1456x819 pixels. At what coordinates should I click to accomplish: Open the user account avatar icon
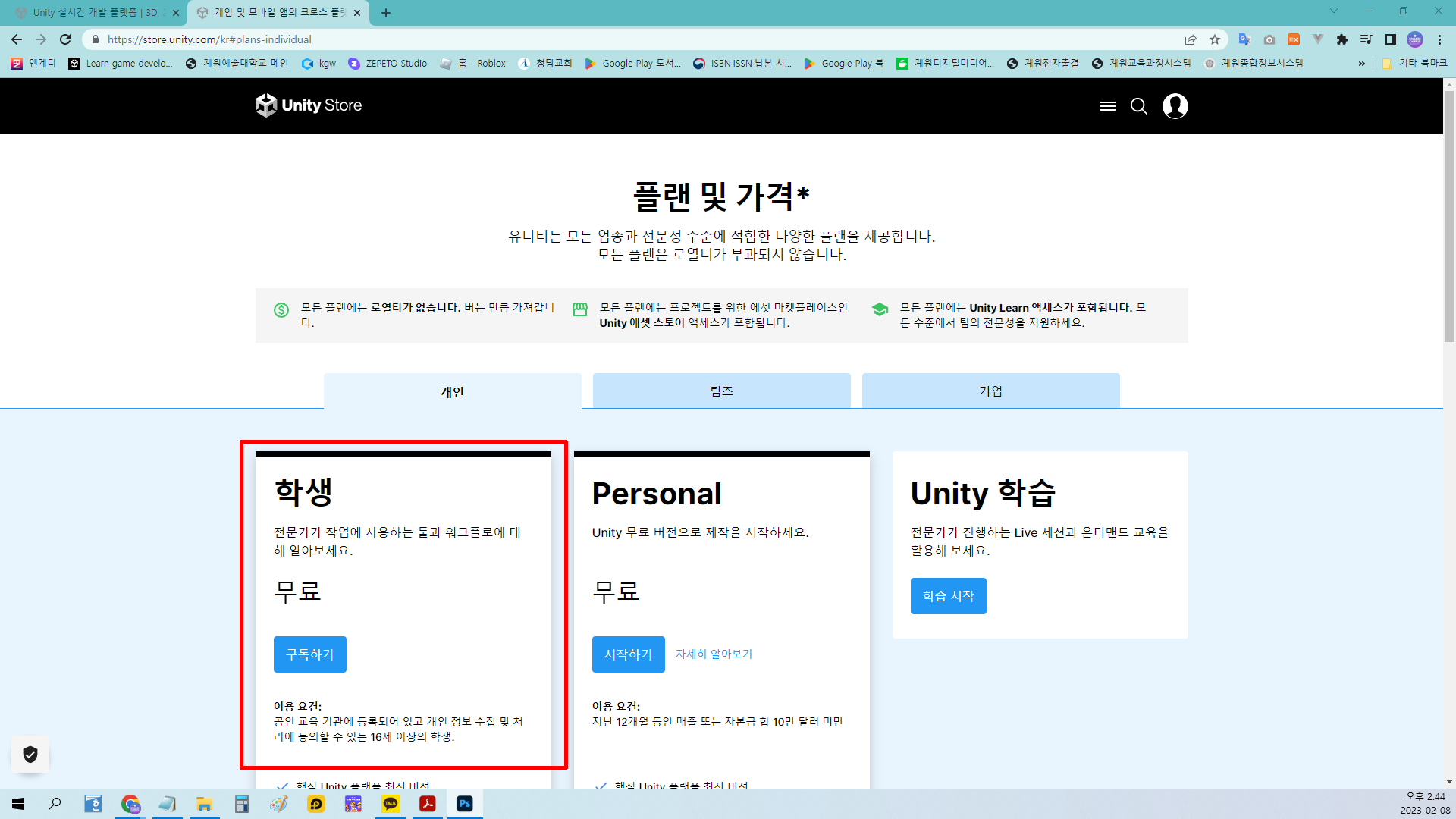point(1175,106)
